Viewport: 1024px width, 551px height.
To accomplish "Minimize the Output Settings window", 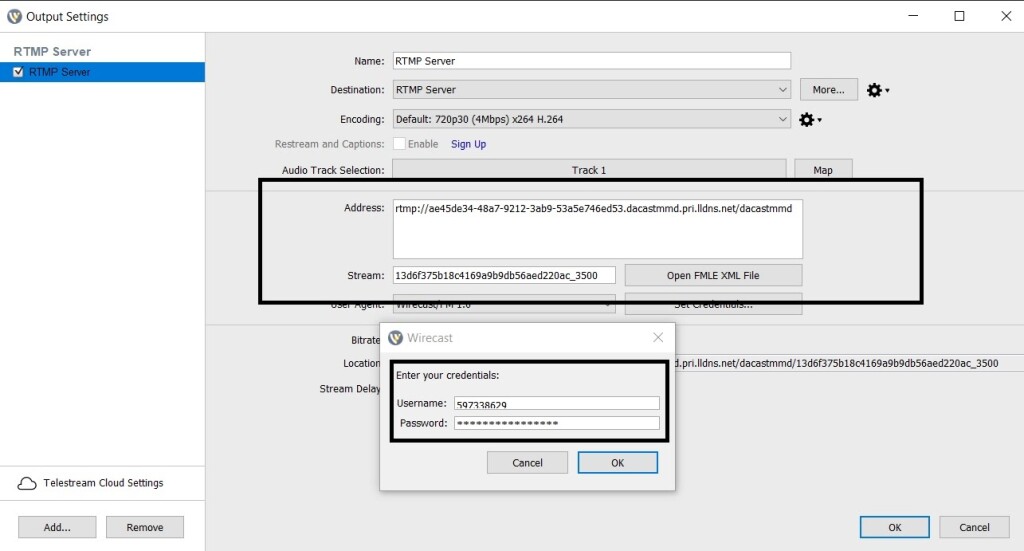I will (x=913, y=16).
